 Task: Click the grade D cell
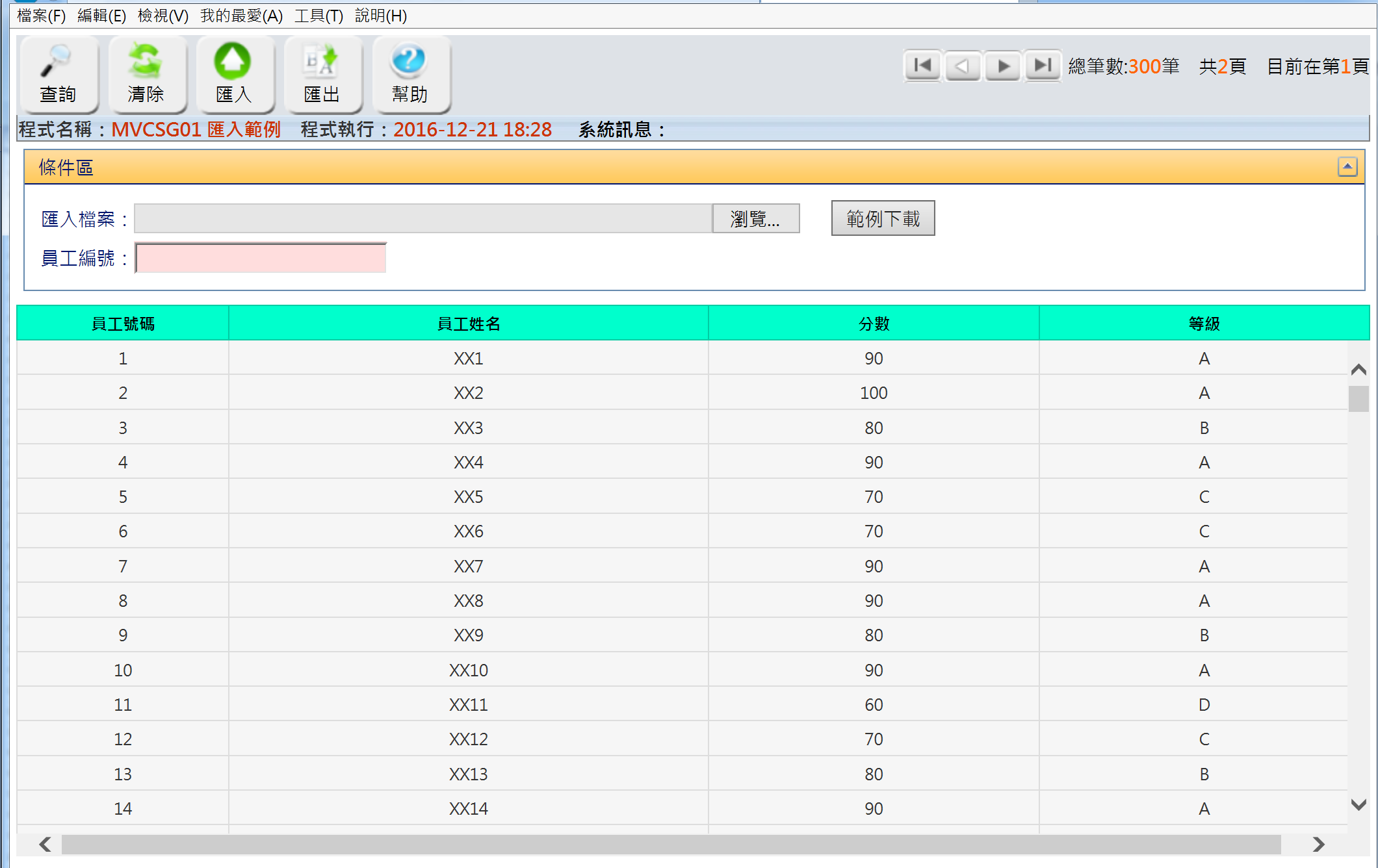click(x=1204, y=704)
